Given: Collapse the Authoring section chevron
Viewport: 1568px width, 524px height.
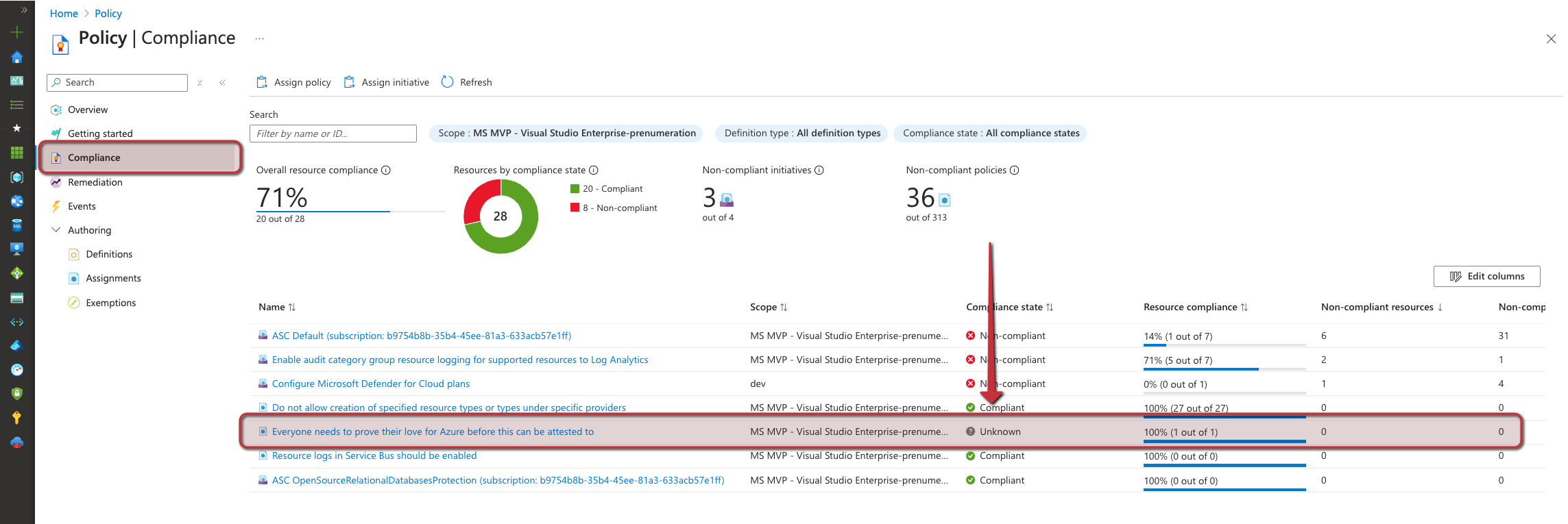Looking at the screenshot, I should (56, 230).
